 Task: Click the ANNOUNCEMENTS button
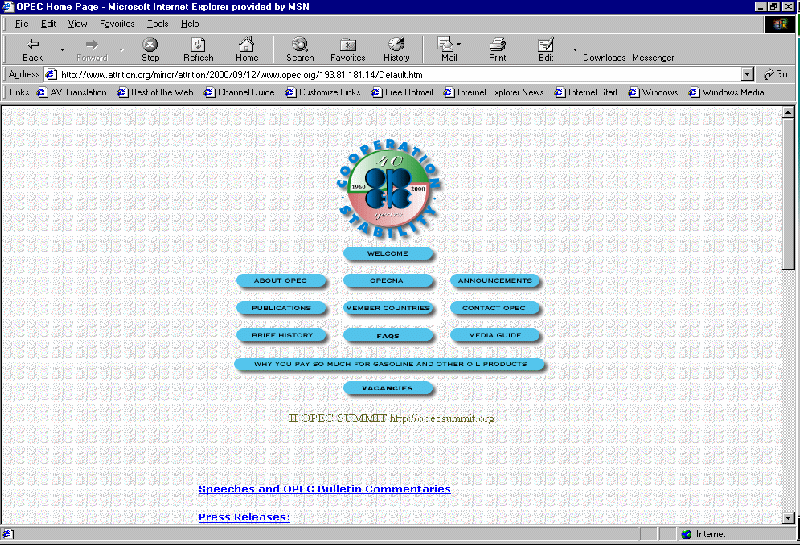(x=495, y=281)
